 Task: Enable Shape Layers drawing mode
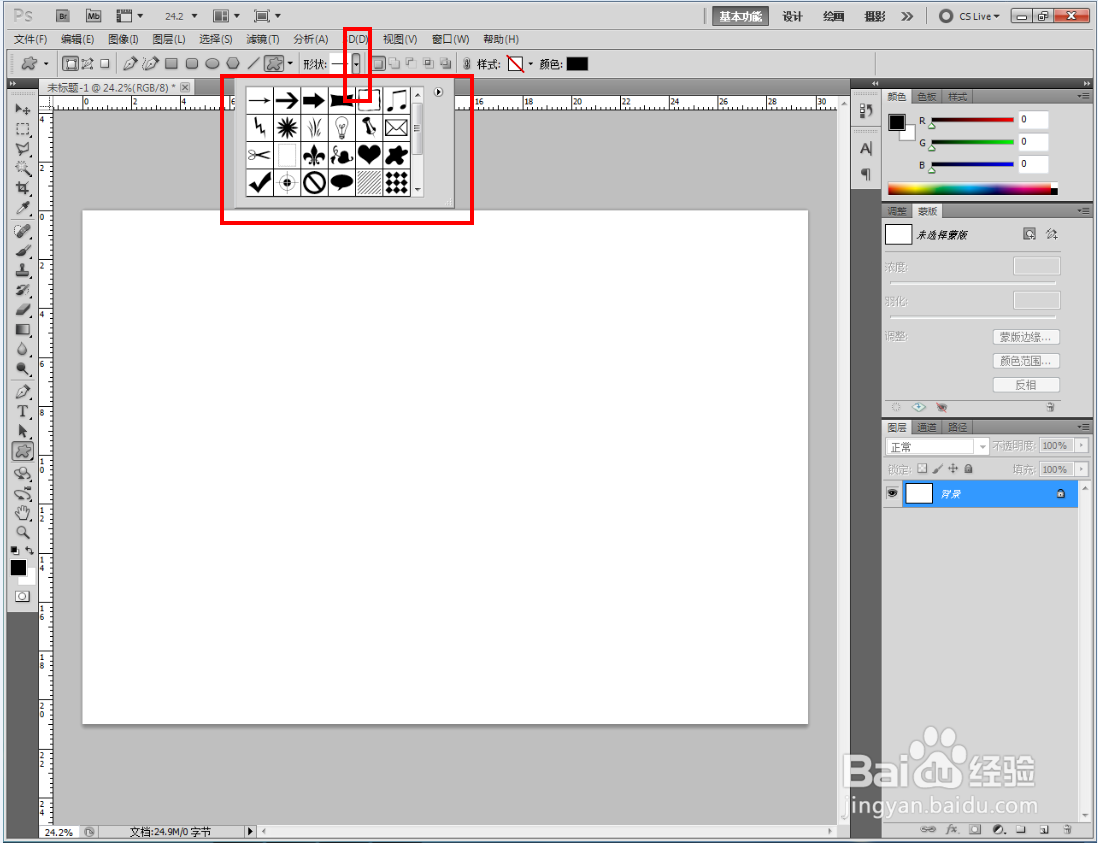70,64
